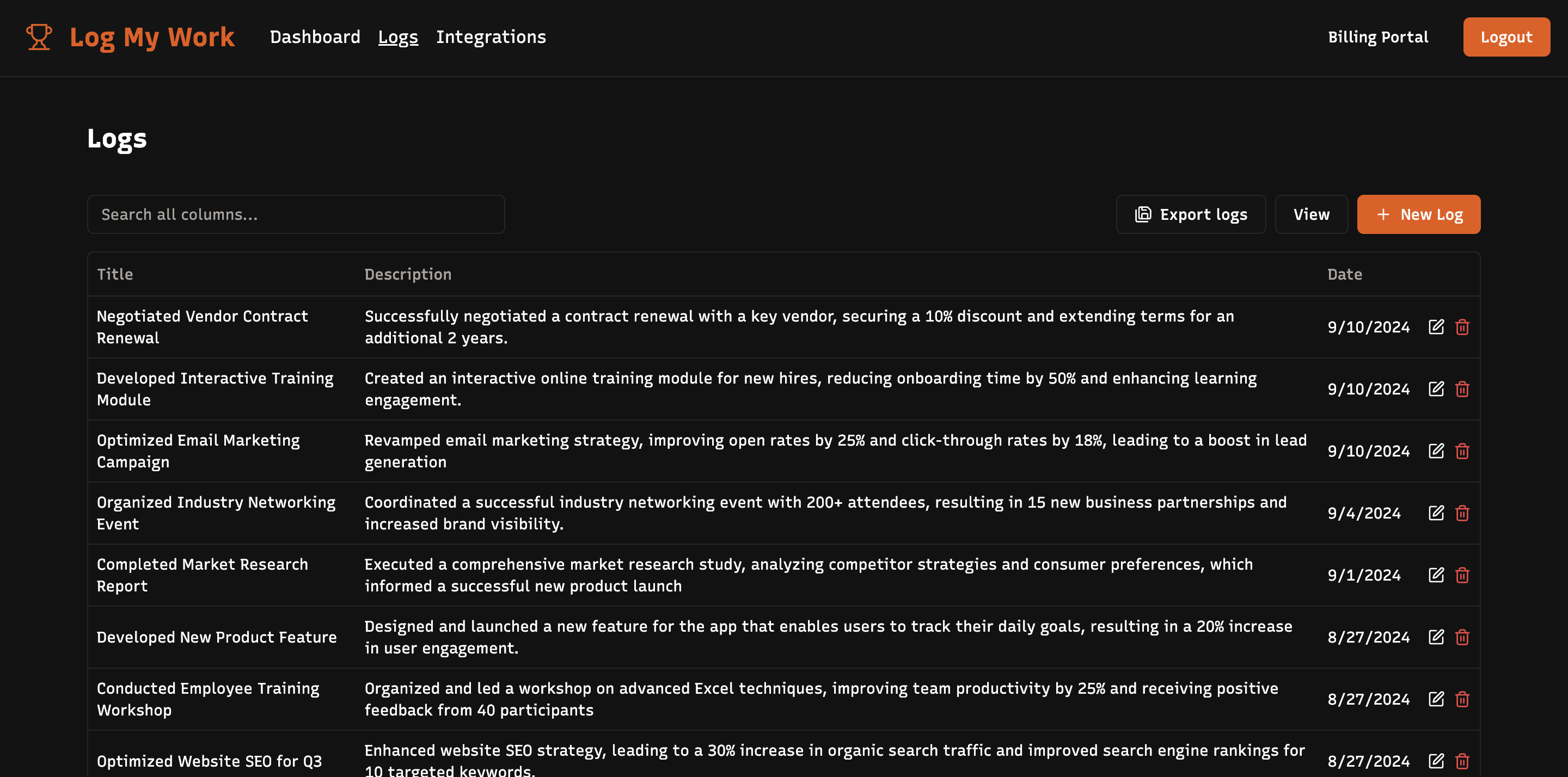Image resolution: width=1568 pixels, height=777 pixels.
Task: Export logs using the Export logs button
Action: tap(1191, 214)
